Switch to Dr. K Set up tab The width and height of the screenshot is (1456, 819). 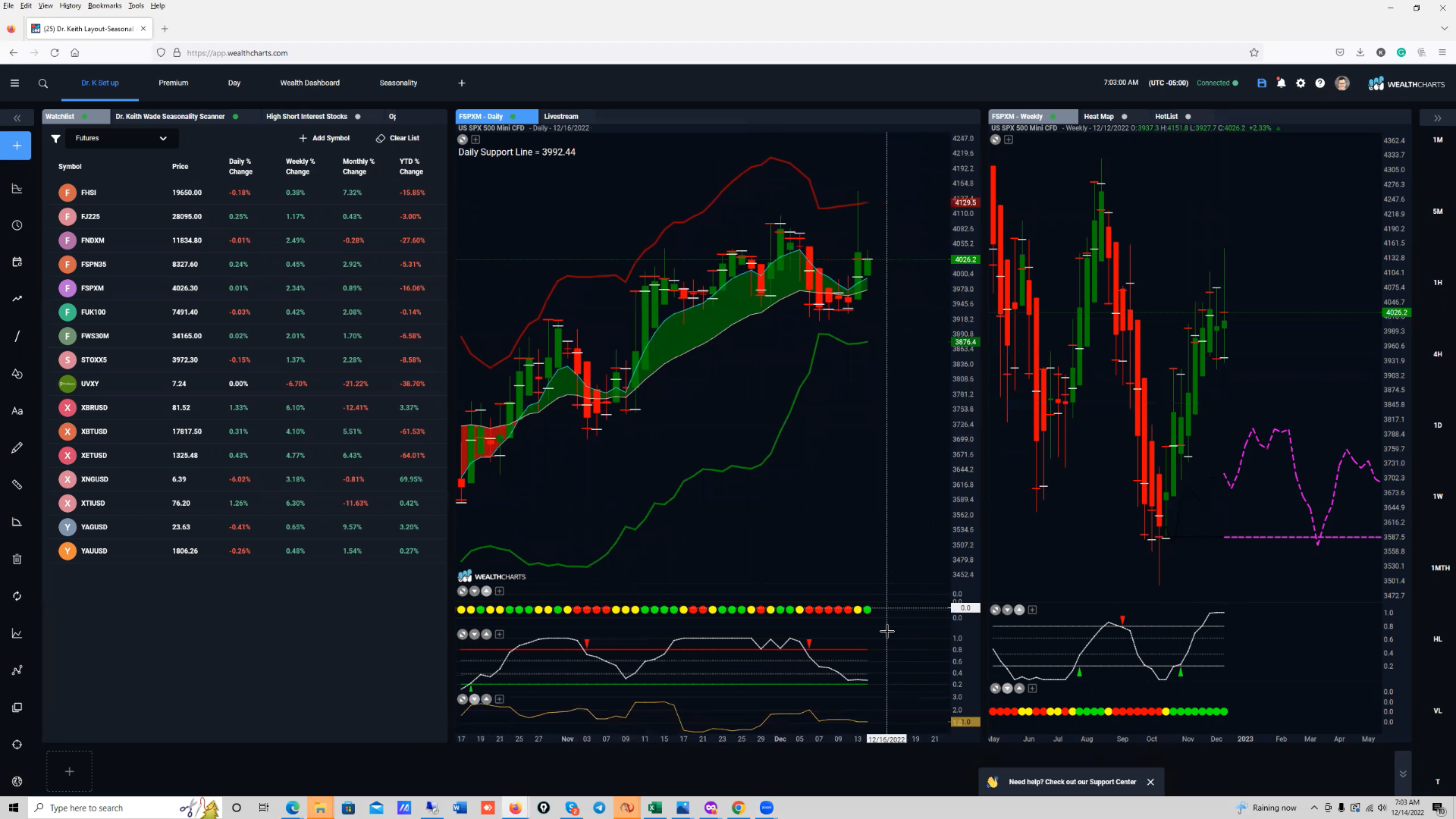tap(100, 83)
